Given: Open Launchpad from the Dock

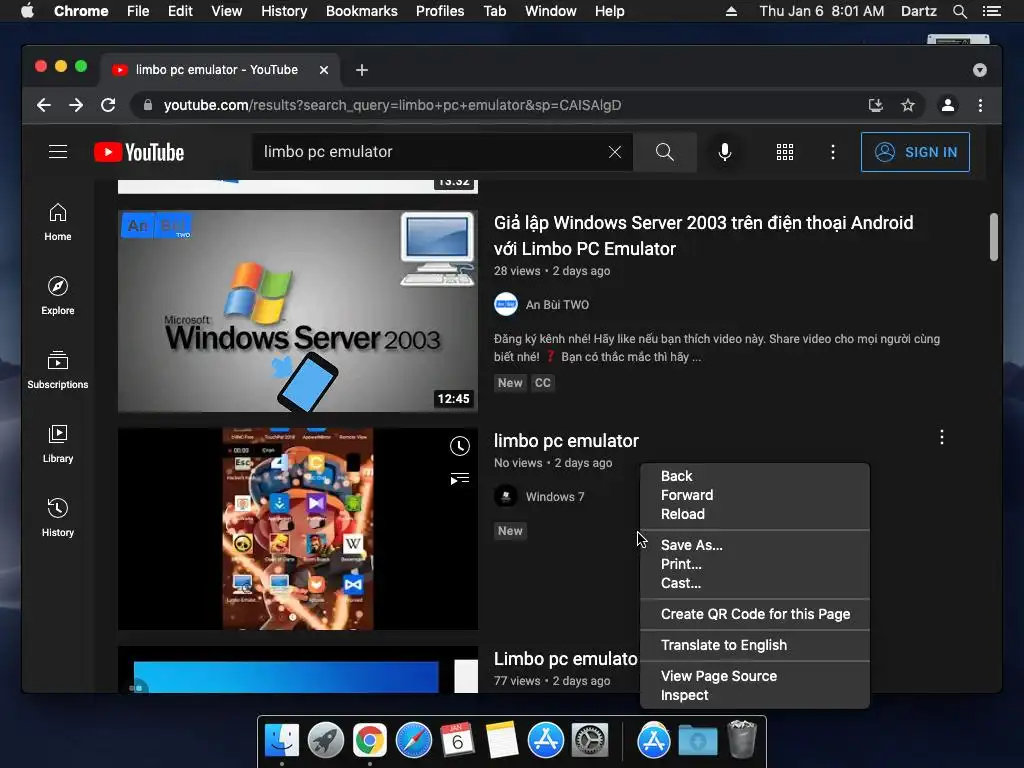Looking at the screenshot, I should 326,741.
